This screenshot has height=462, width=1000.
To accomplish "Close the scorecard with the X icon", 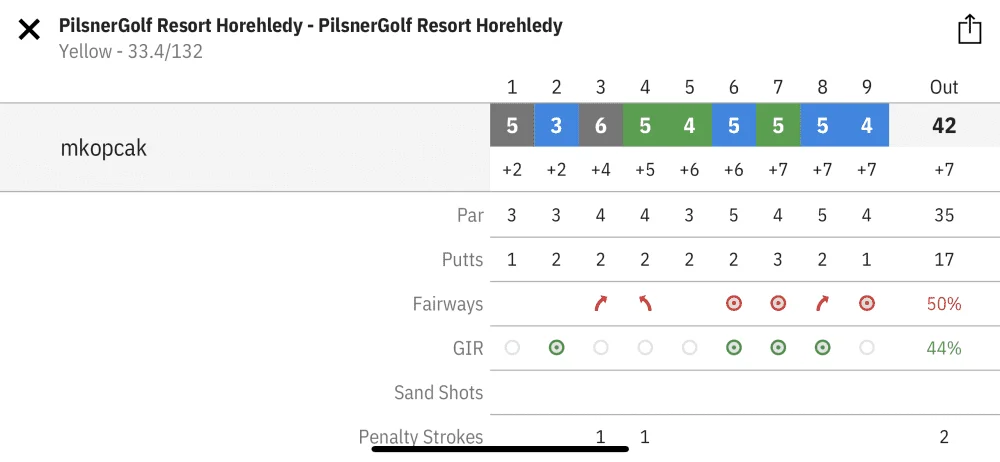I will (x=29, y=29).
